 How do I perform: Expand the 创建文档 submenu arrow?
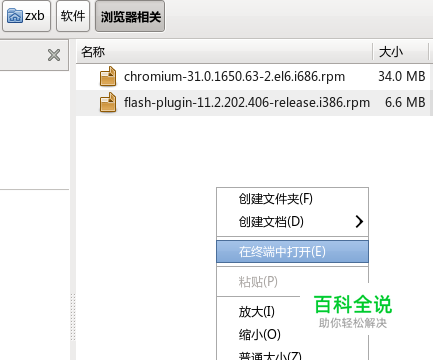pos(359,222)
